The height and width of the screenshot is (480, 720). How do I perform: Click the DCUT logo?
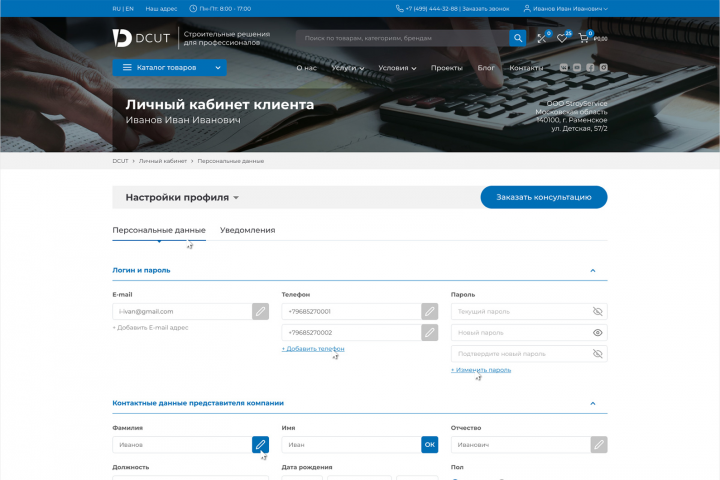coord(141,38)
